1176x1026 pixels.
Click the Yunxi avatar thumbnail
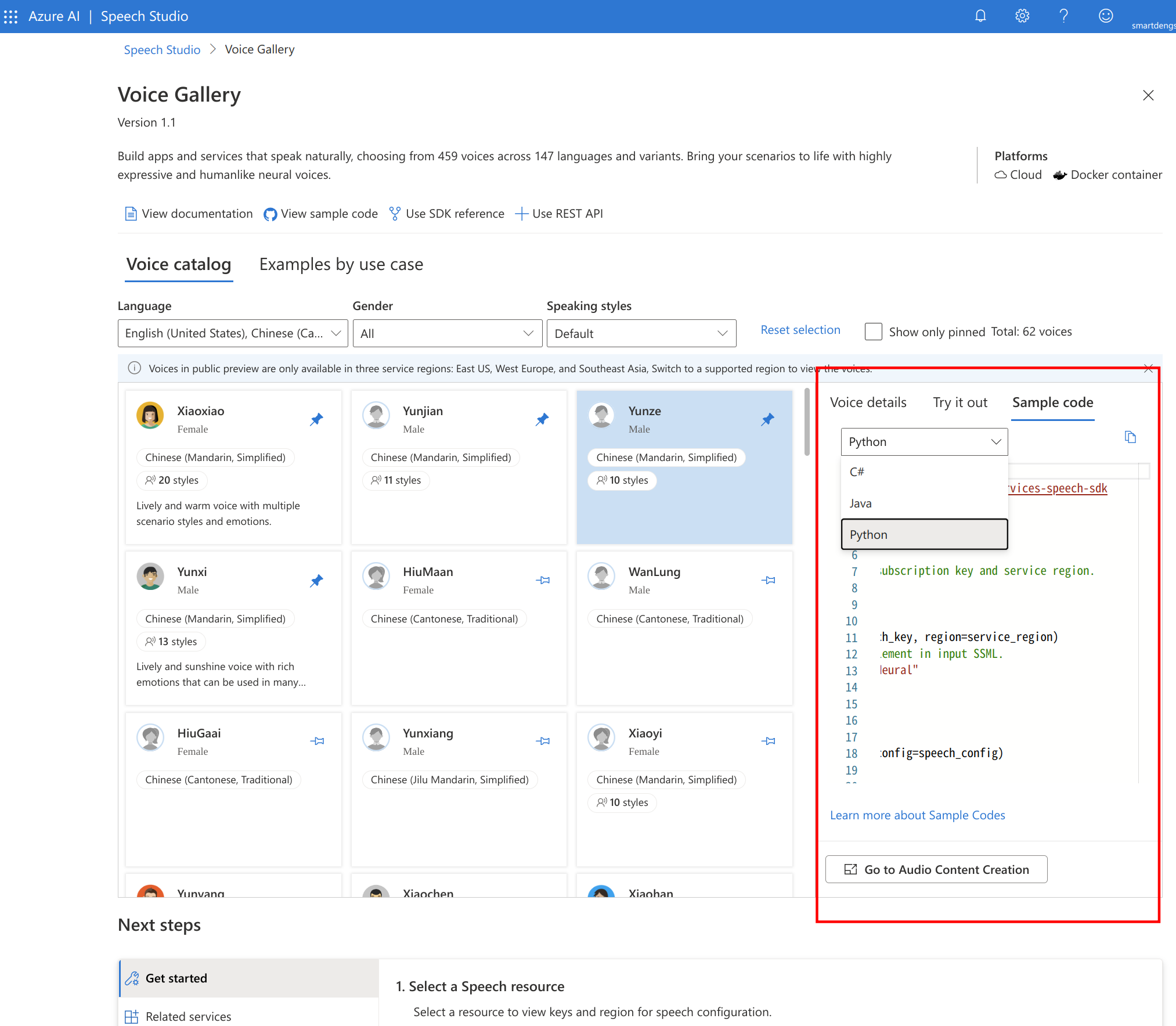[150, 577]
